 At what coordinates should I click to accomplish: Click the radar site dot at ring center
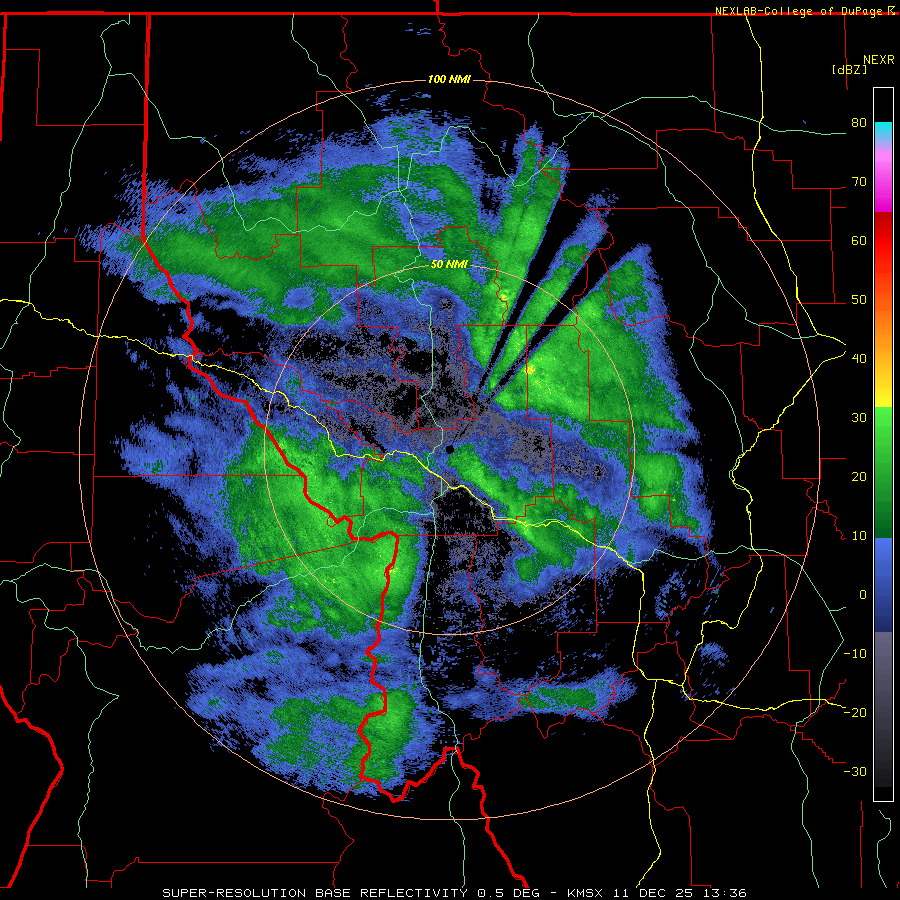click(450, 449)
